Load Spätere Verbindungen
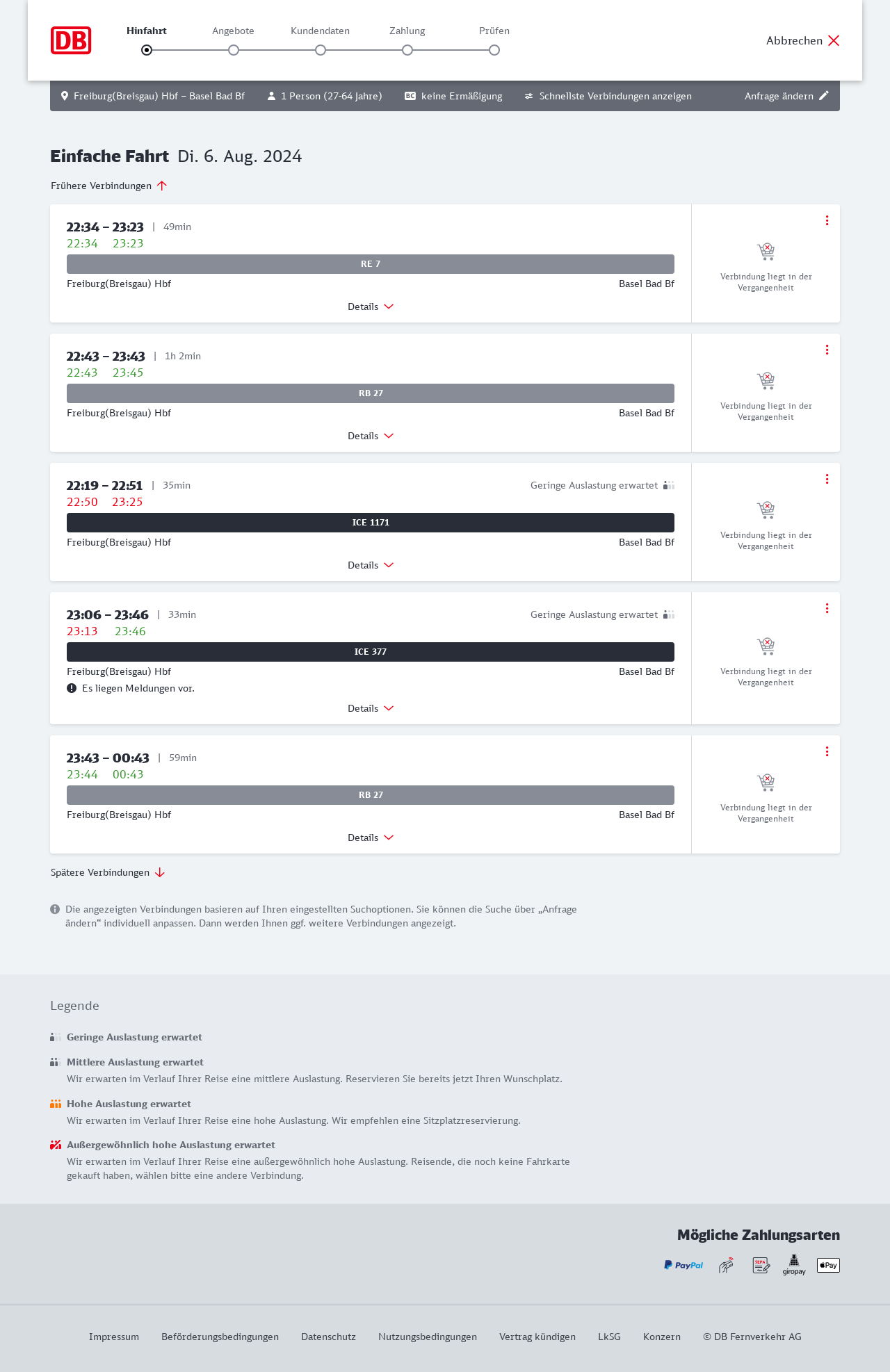 108,872
